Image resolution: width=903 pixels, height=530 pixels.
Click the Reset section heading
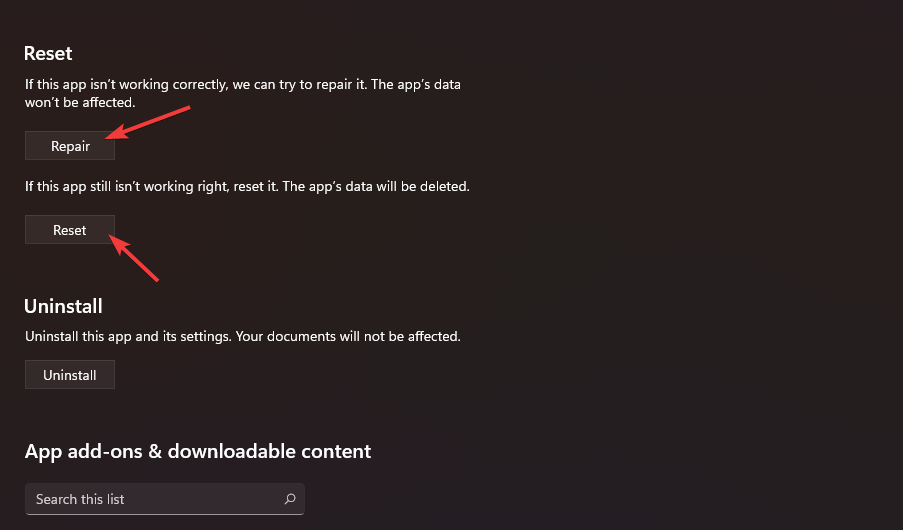pos(49,53)
